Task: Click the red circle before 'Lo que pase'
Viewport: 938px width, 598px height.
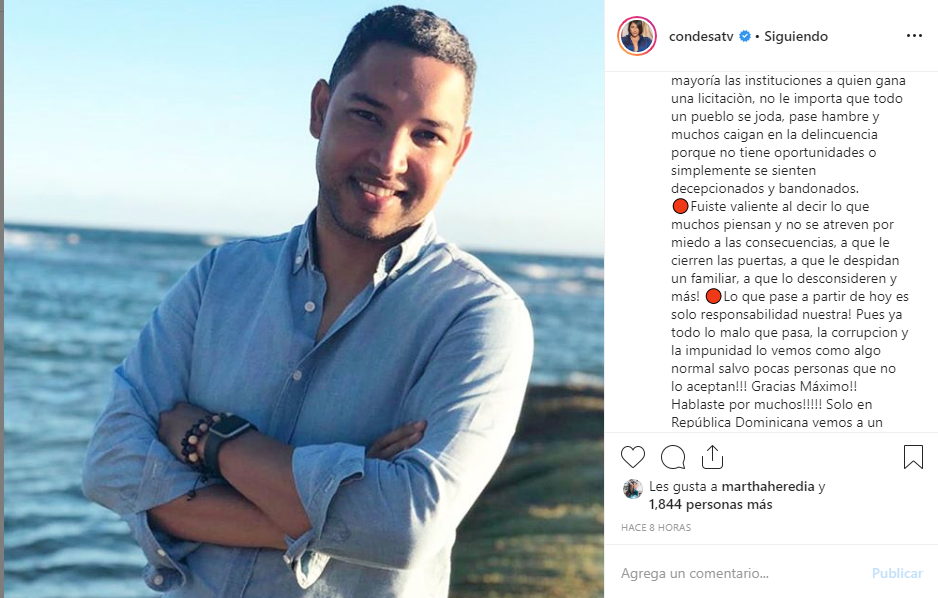Action: point(713,297)
